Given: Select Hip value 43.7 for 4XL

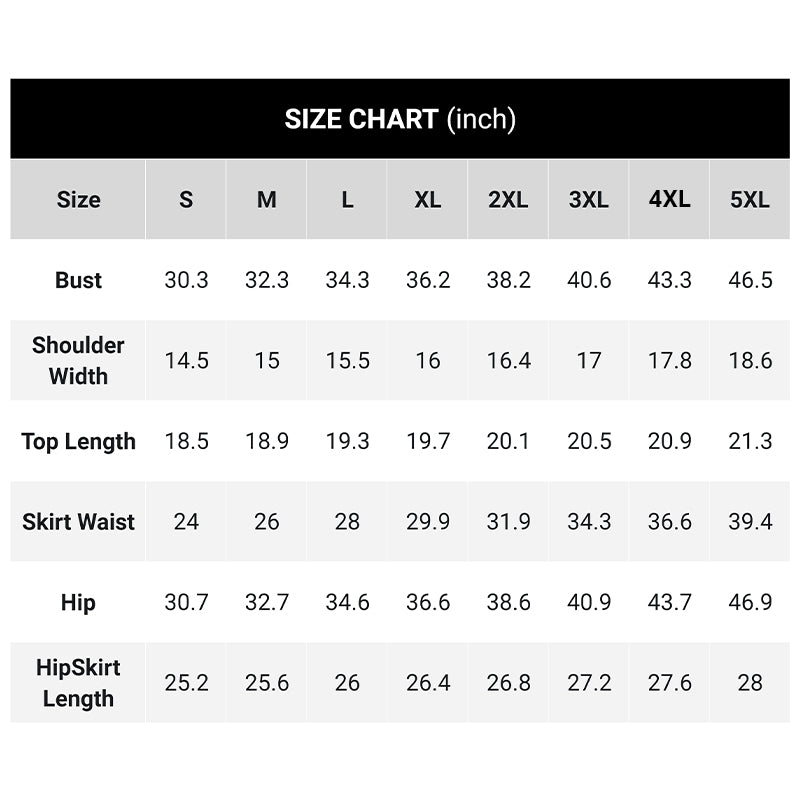Looking at the screenshot, I should (x=669, y=602).
